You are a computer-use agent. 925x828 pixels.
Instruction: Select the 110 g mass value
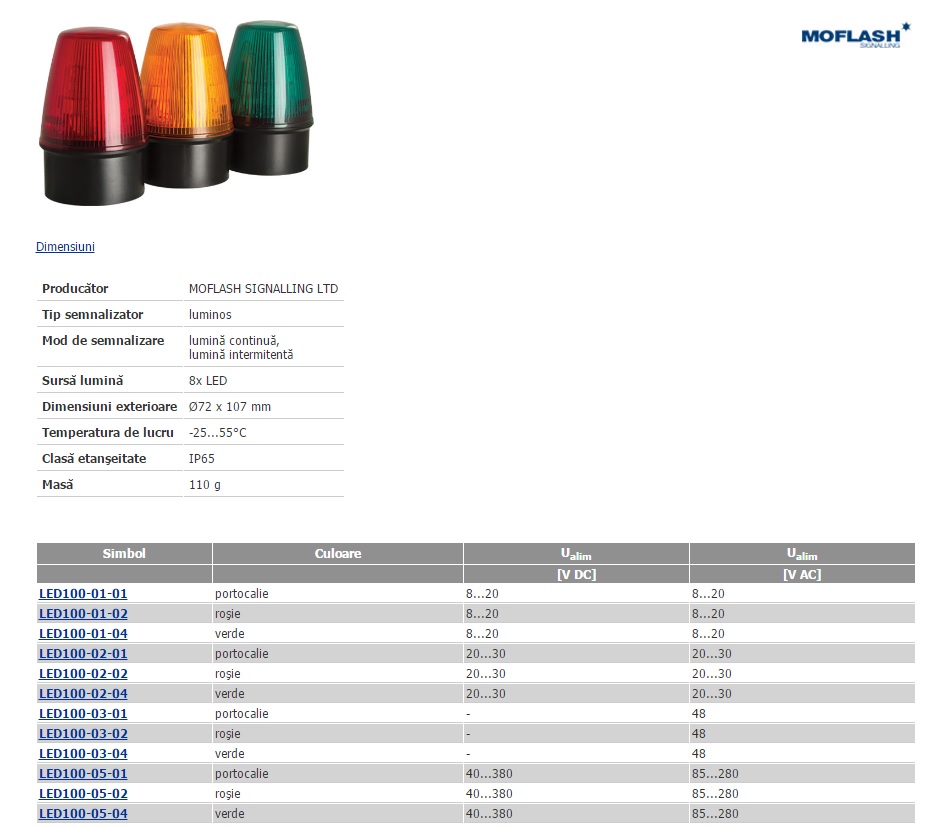(x=205, y=484)
